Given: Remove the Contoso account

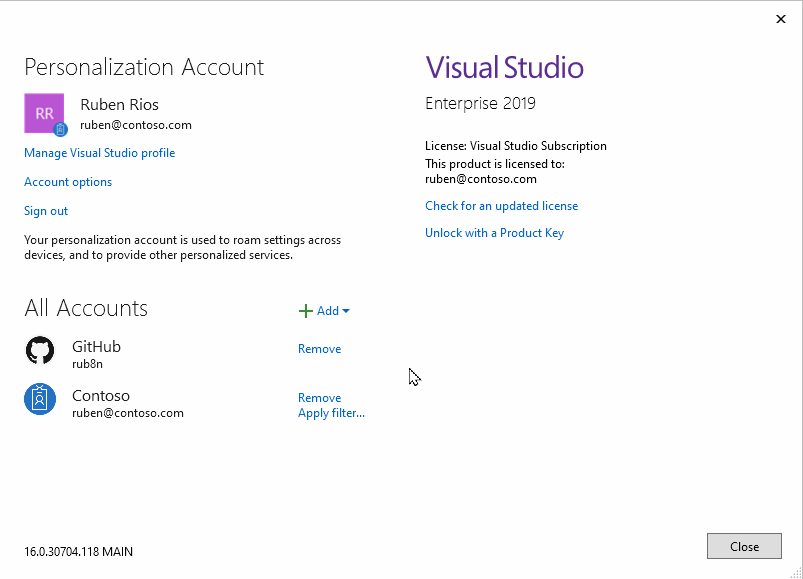Looking at the screenshot, I should click(319, 397).
